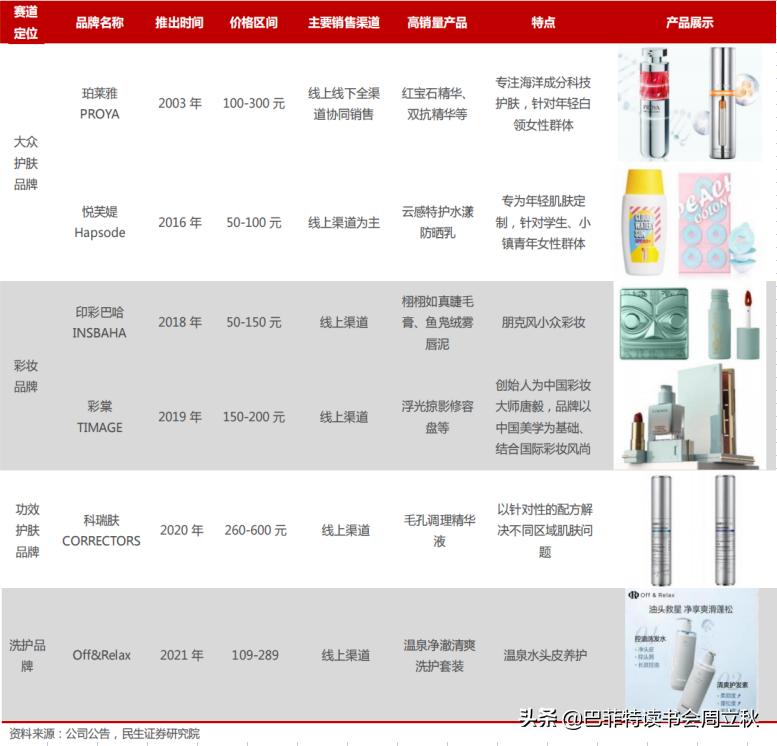777x746 pixels.
Task: Click the 红宝石精华、双抗精华等 product cell
Action: 436,104
